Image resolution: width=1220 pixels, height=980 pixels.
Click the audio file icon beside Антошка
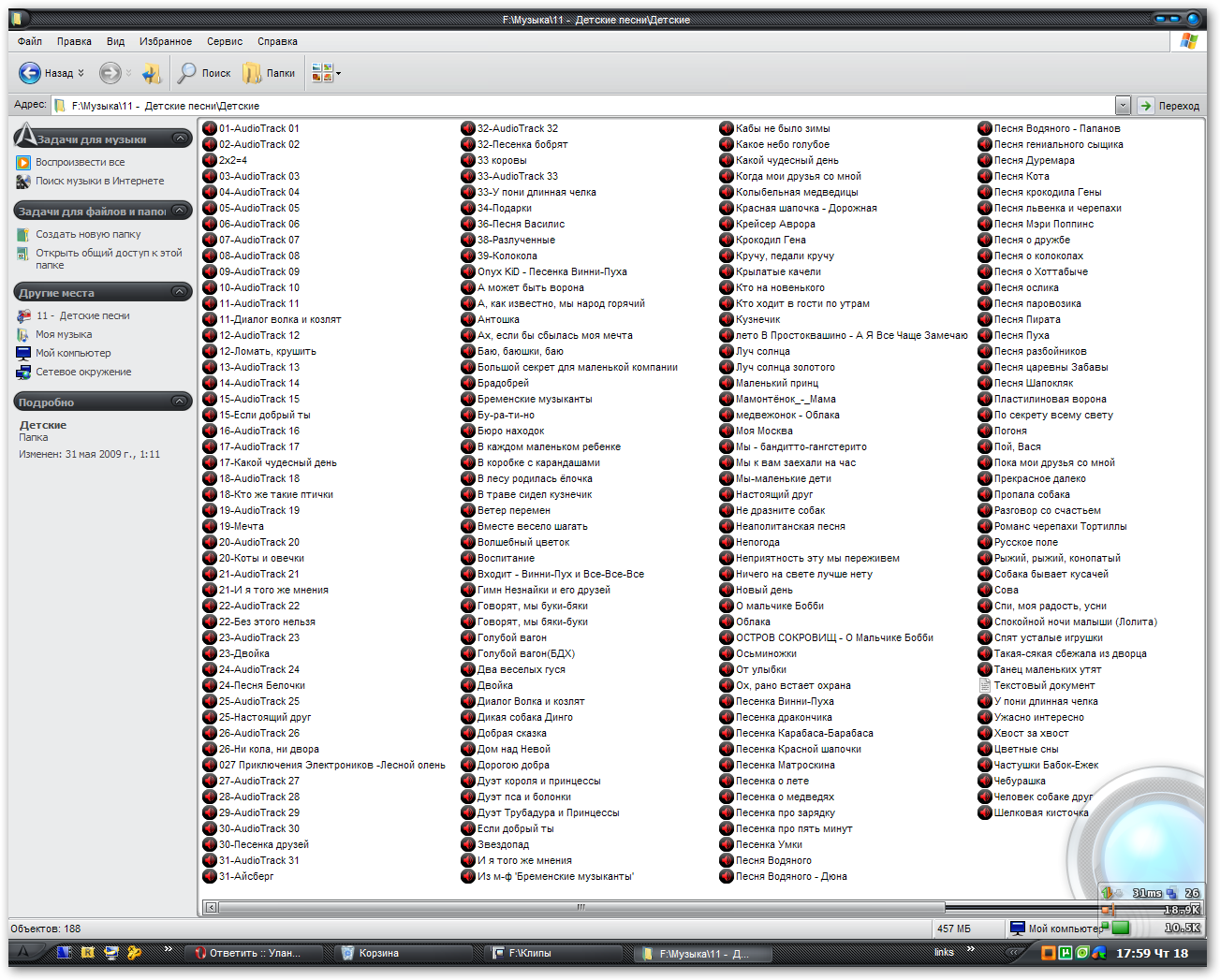[468, 318]
